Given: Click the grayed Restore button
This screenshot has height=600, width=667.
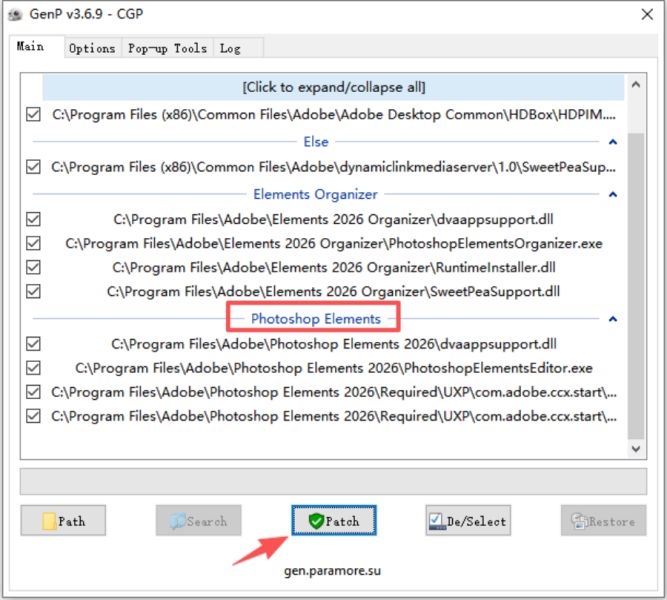Looking at the screenshot, I should click(x=604, y=520).
